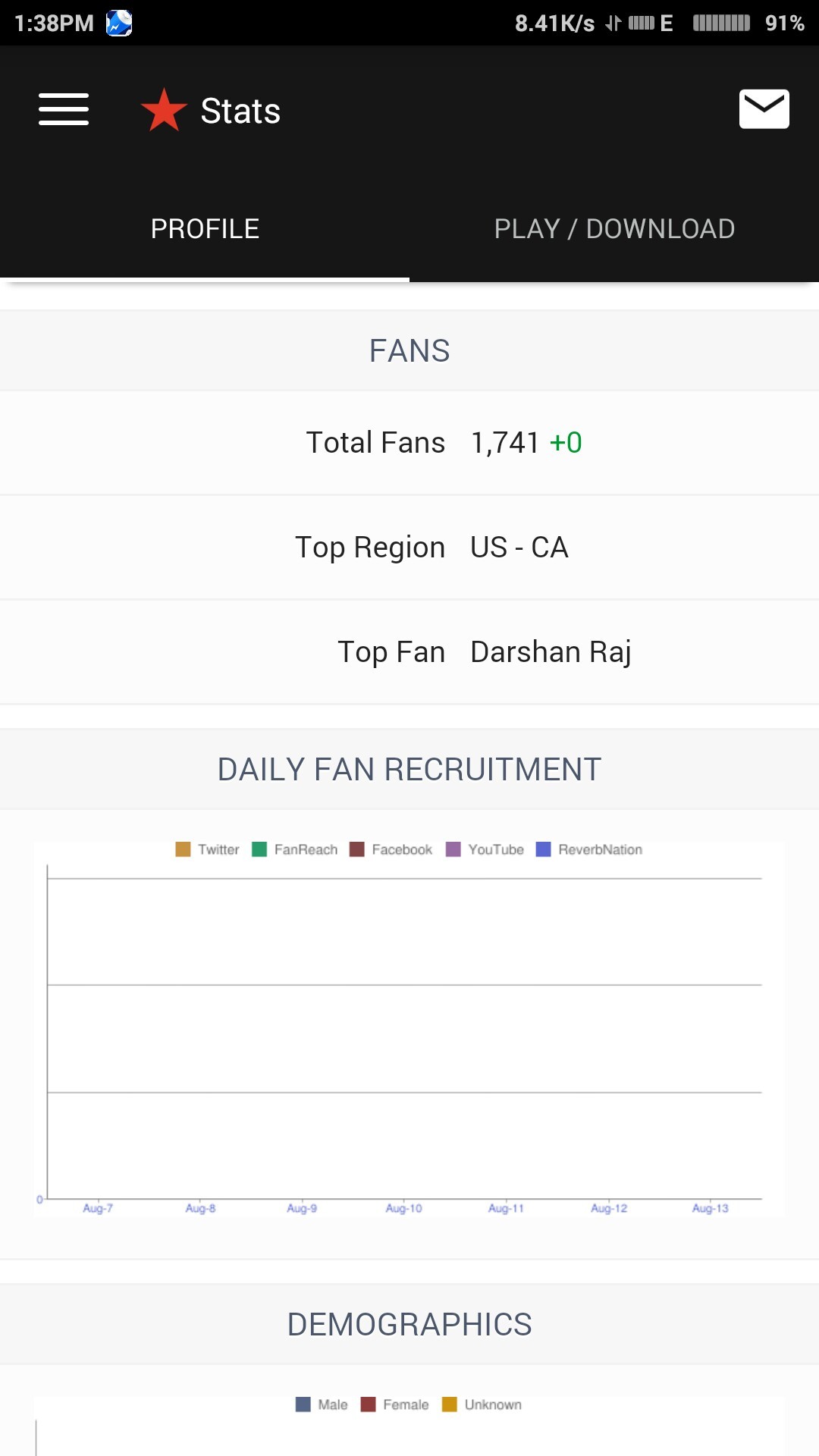Tap the Stats page title
This screenshot has width=819, height=1456.
(x=240, y=111)
